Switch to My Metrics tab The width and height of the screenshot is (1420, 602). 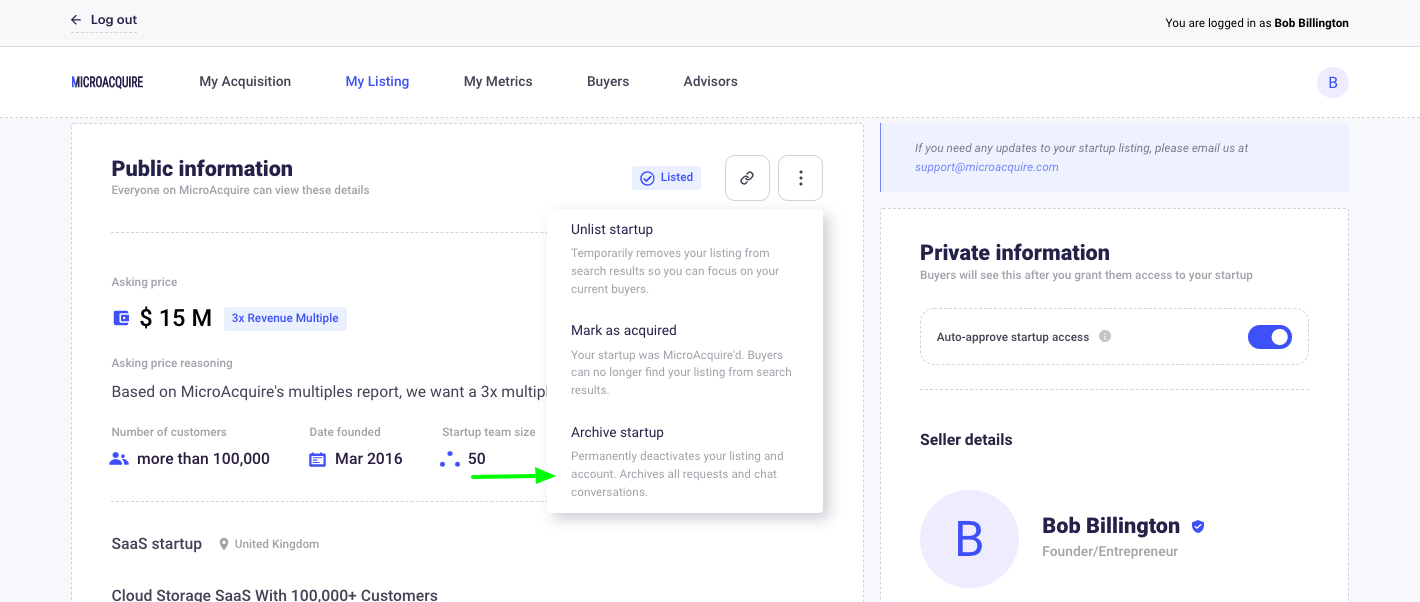(x=498, y=82)
